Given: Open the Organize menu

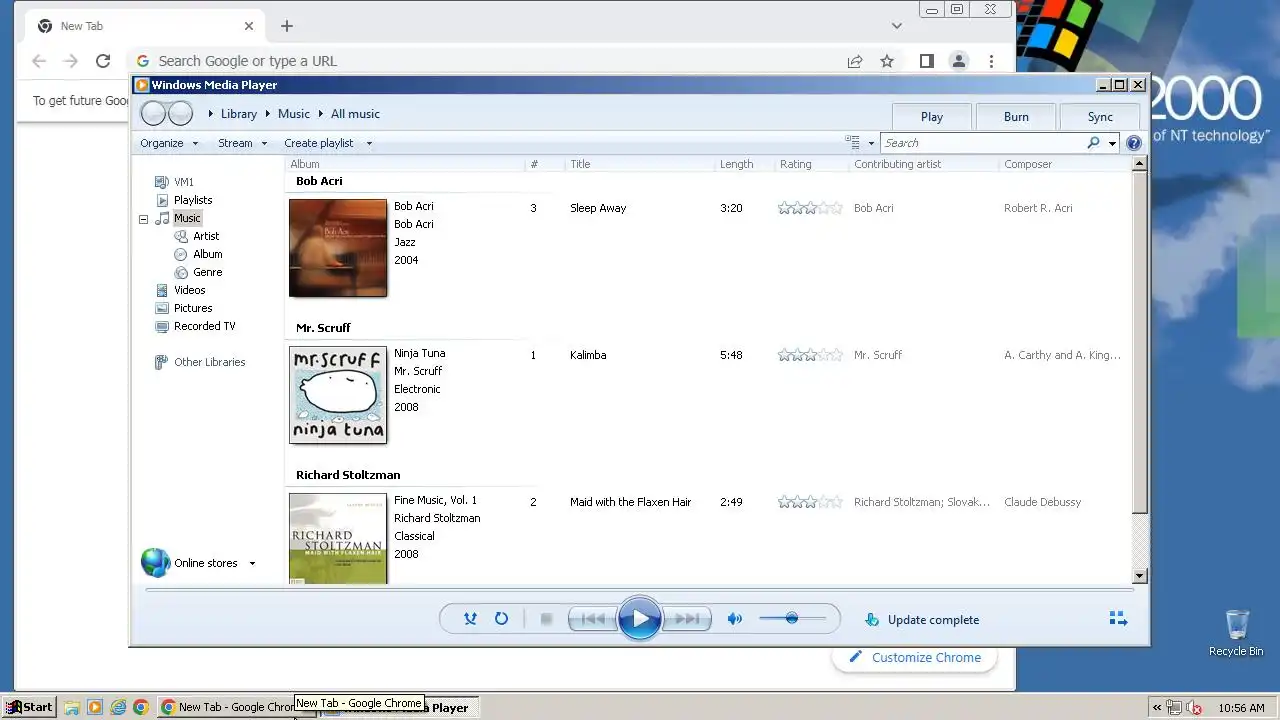Looking at the screenshot, I should [169, 143].
